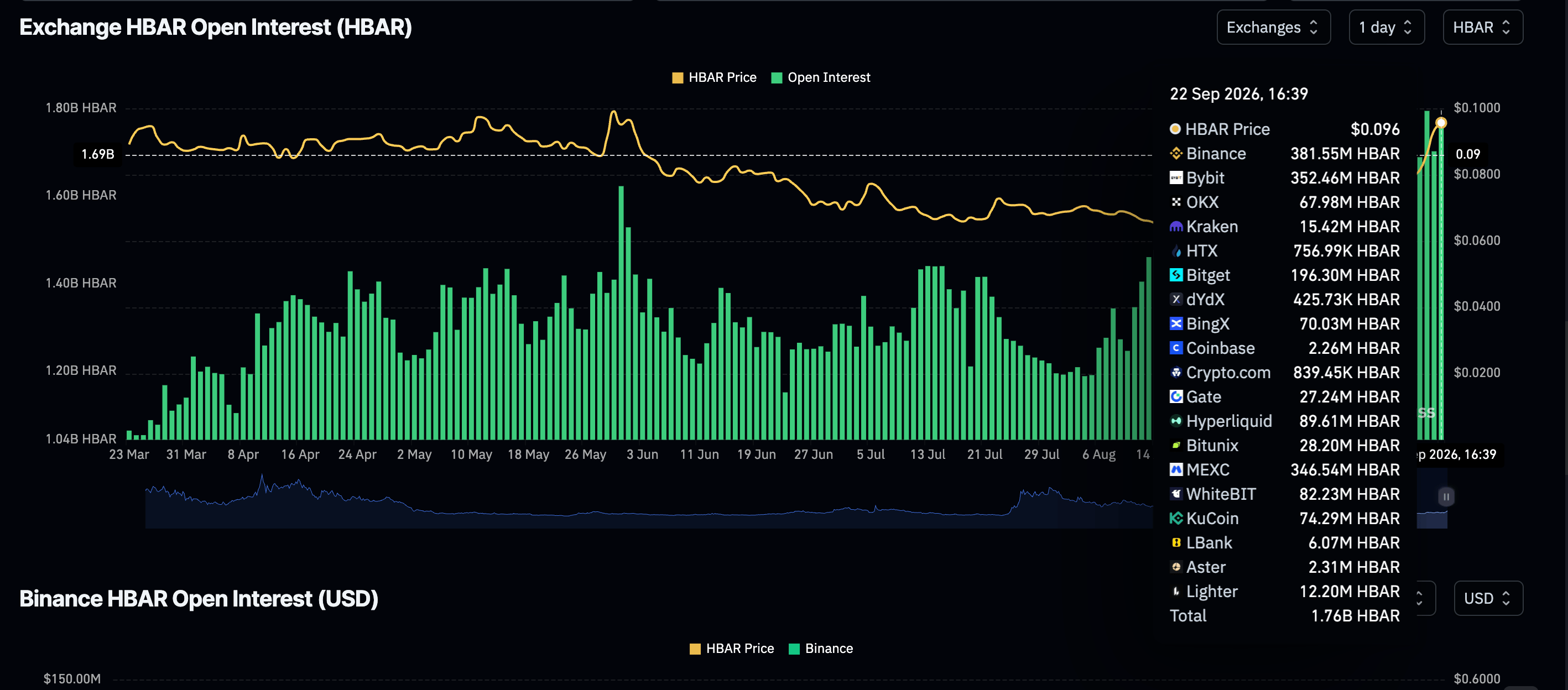Screen dimensions: 1568x690
Task: Click the "1.69B" dashed line label
Action: pos(98,154)
